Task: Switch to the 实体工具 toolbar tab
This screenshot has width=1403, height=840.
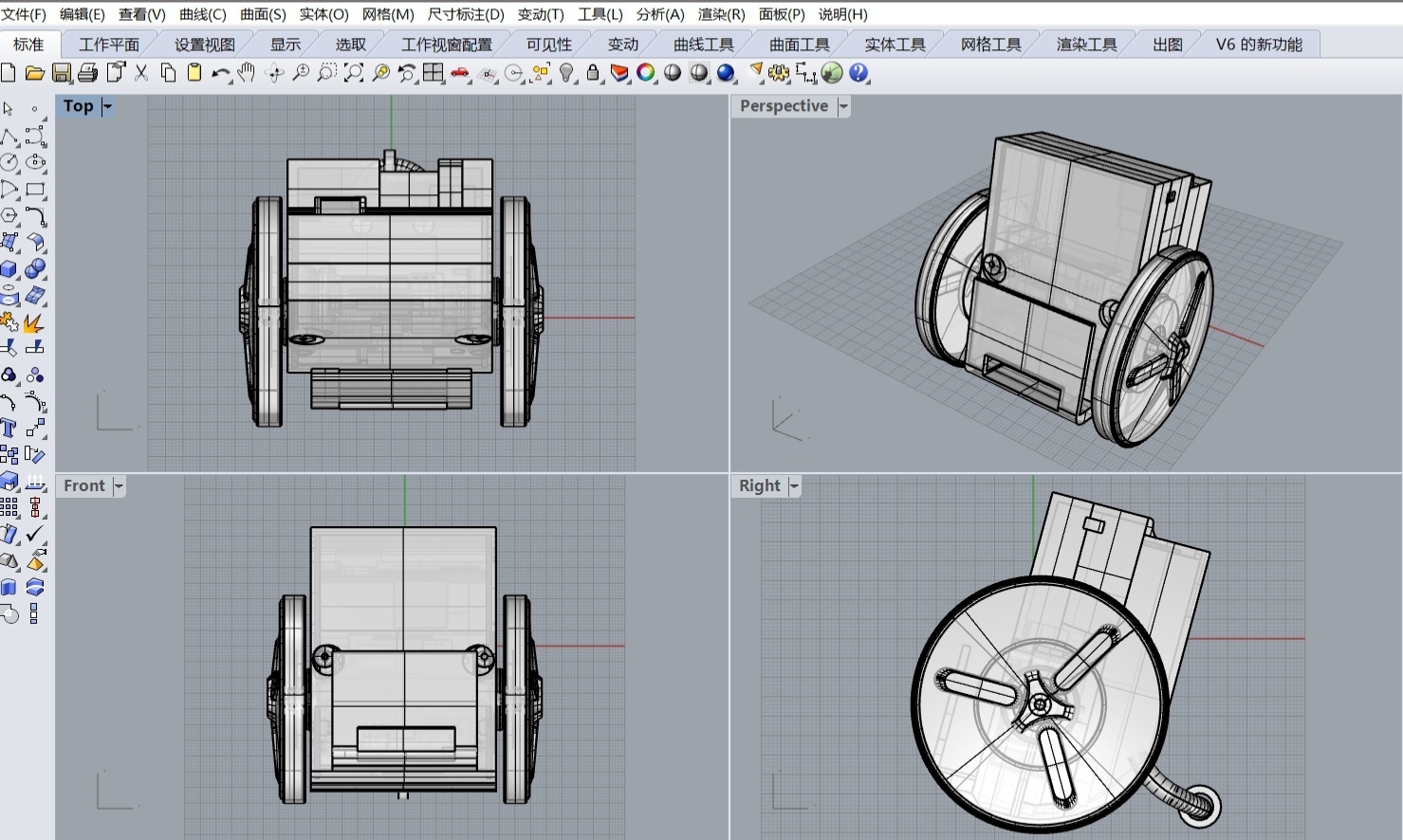Action: coord(894,45)
